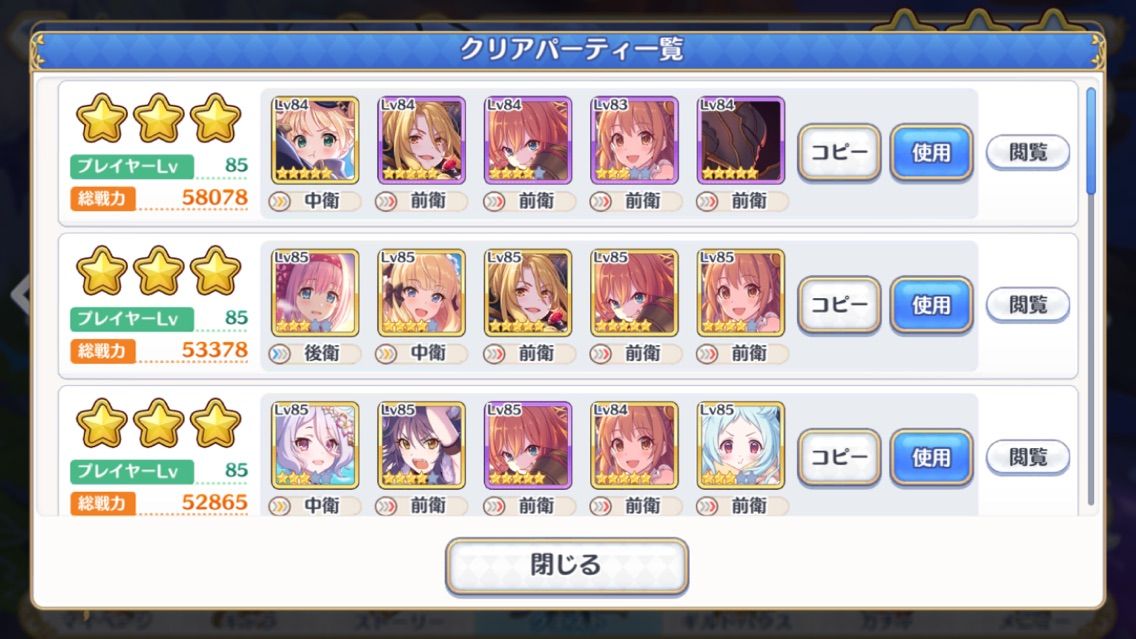The height and width of the screenshot is (639, 1136).
Task: Copy the 58078 power party
Action: pyautogui.click(x=839, y=152)
